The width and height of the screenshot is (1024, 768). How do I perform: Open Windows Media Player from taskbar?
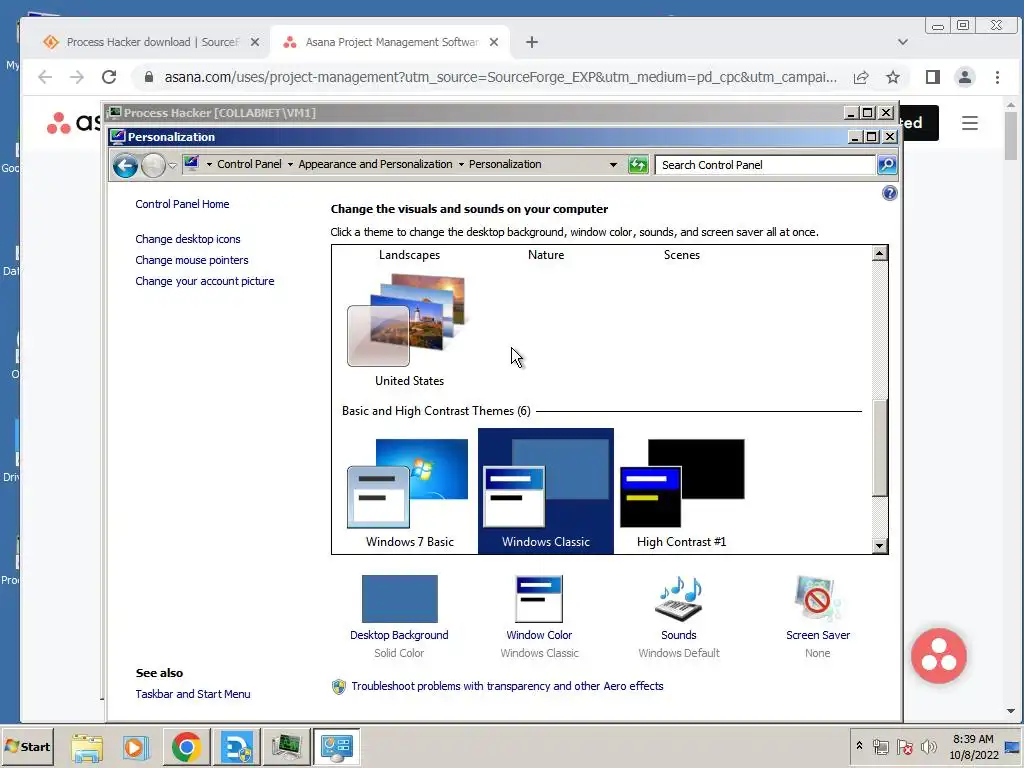(x=136, y=747)
